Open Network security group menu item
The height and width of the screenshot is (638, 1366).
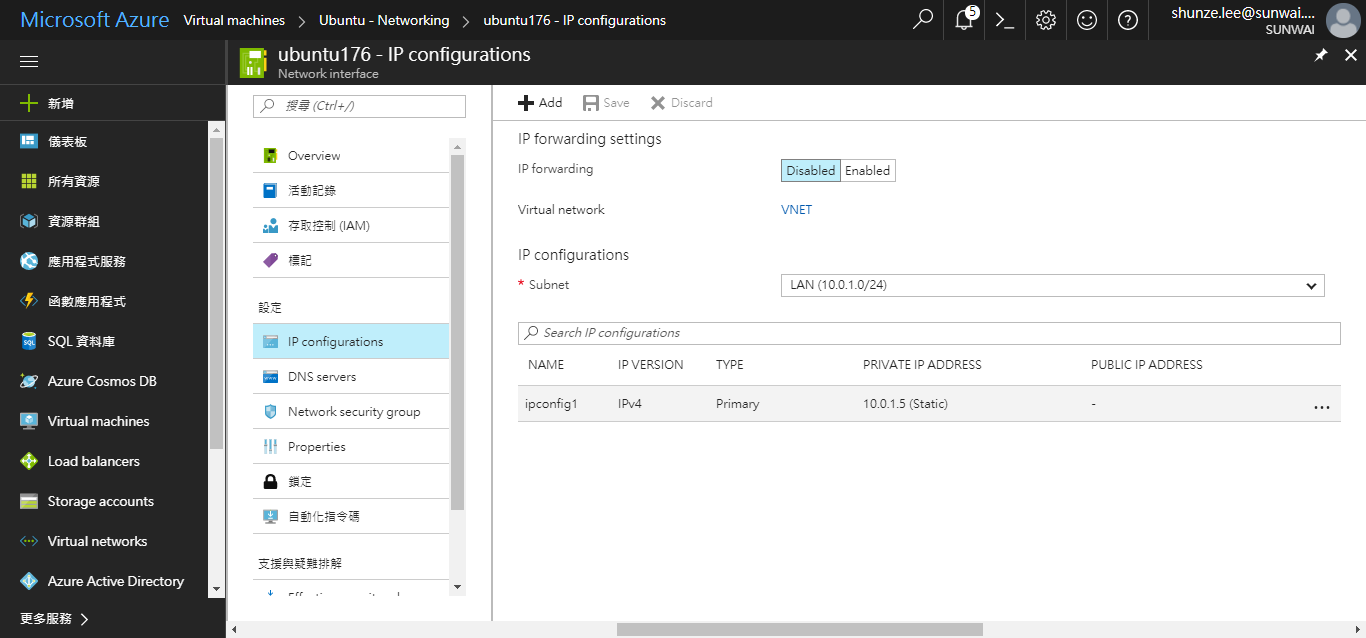(x=351, y=412)
